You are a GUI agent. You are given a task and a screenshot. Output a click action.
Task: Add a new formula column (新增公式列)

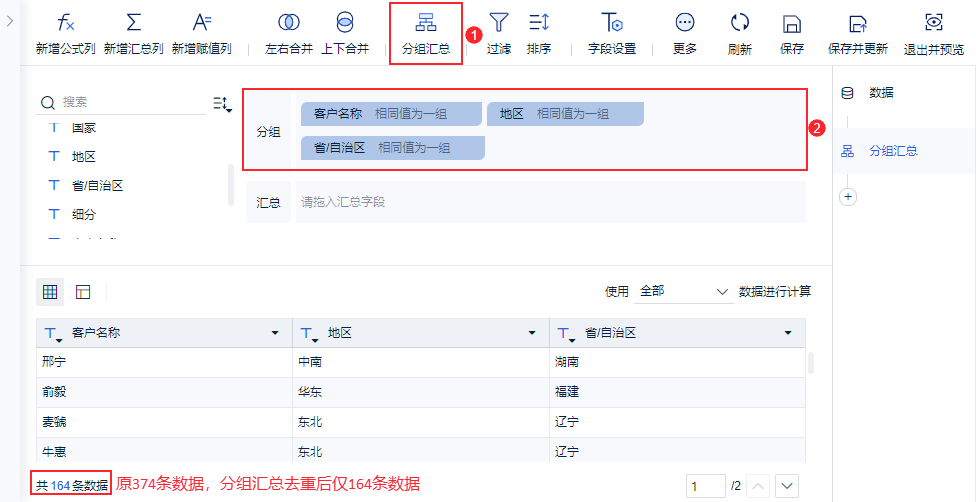coord(65,34)
